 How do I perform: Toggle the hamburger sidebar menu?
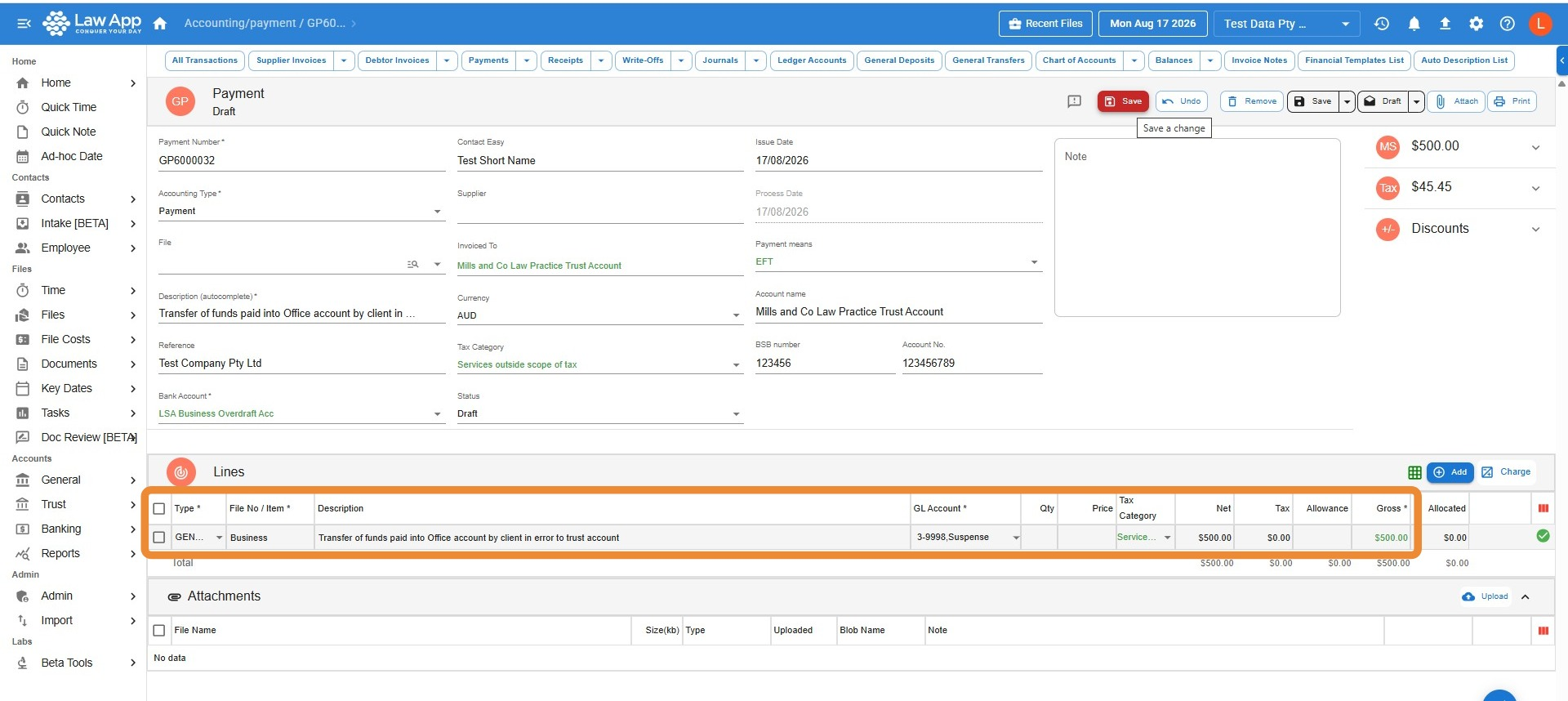(x=24, y=24)
